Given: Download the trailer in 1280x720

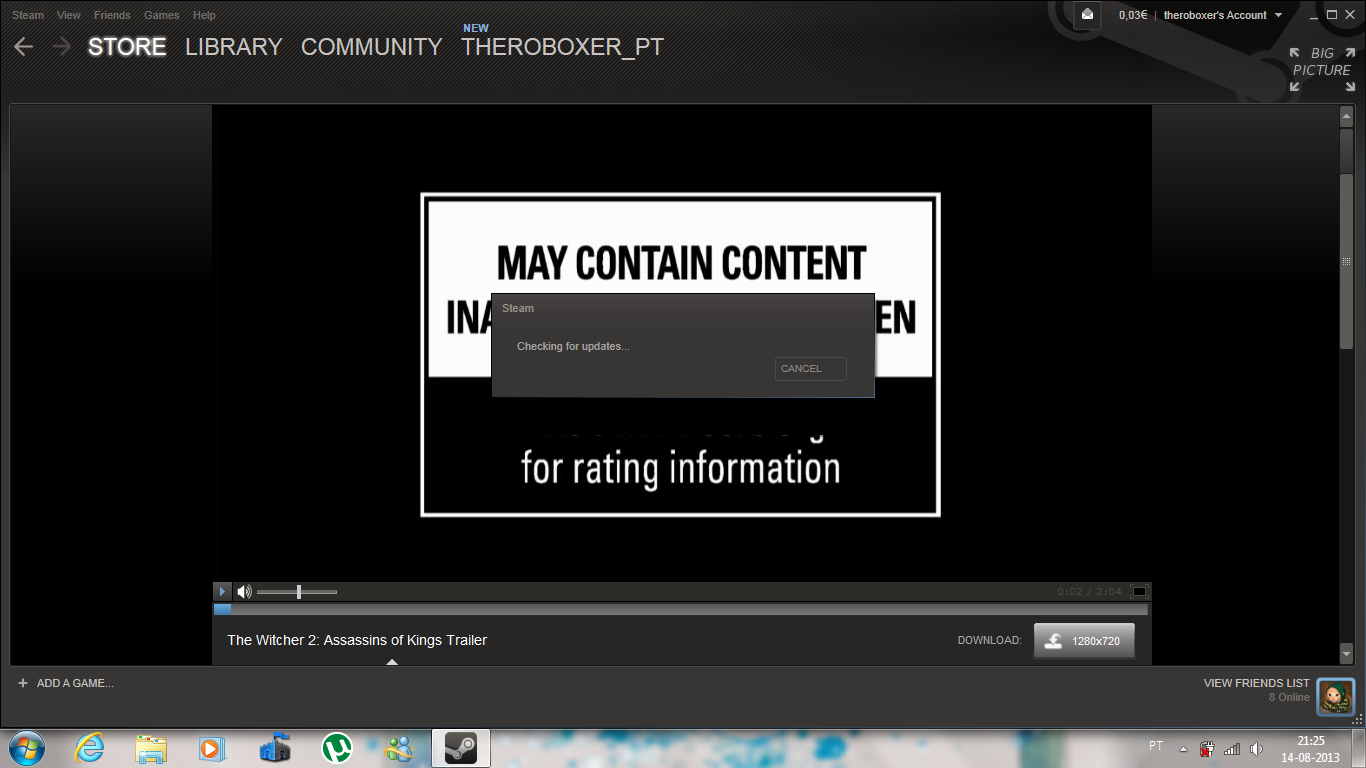Looking at the screenshot, I should tap(1084, 641).
